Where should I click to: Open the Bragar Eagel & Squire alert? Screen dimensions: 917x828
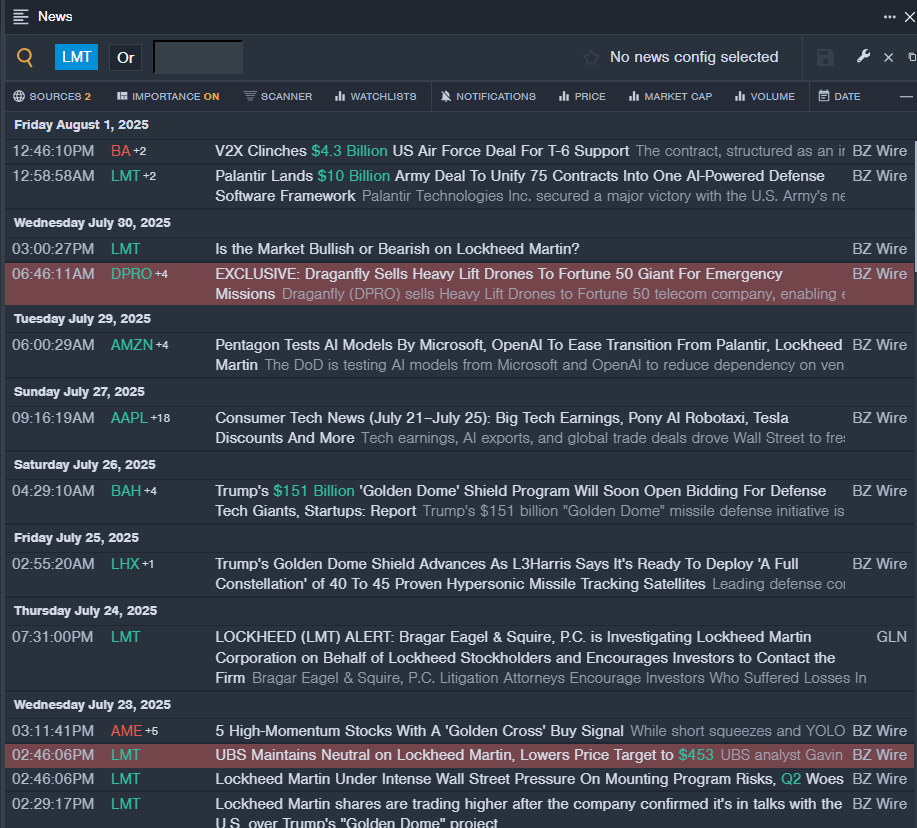click(x=525, y=657)
